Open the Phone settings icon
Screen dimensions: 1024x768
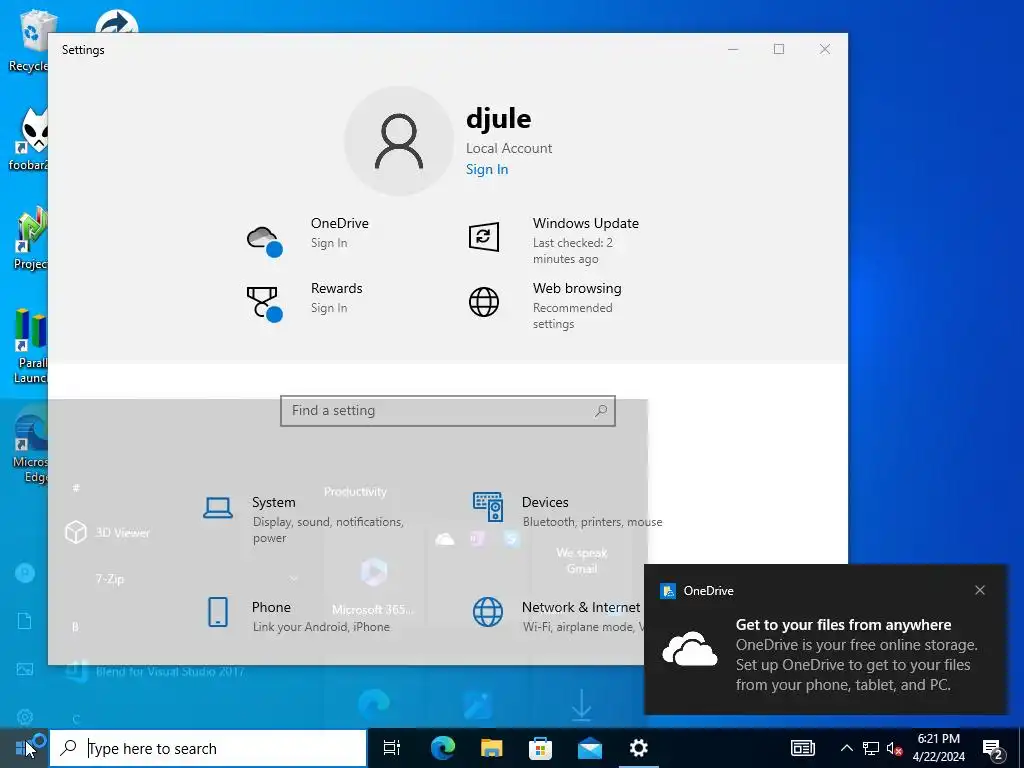217,612
